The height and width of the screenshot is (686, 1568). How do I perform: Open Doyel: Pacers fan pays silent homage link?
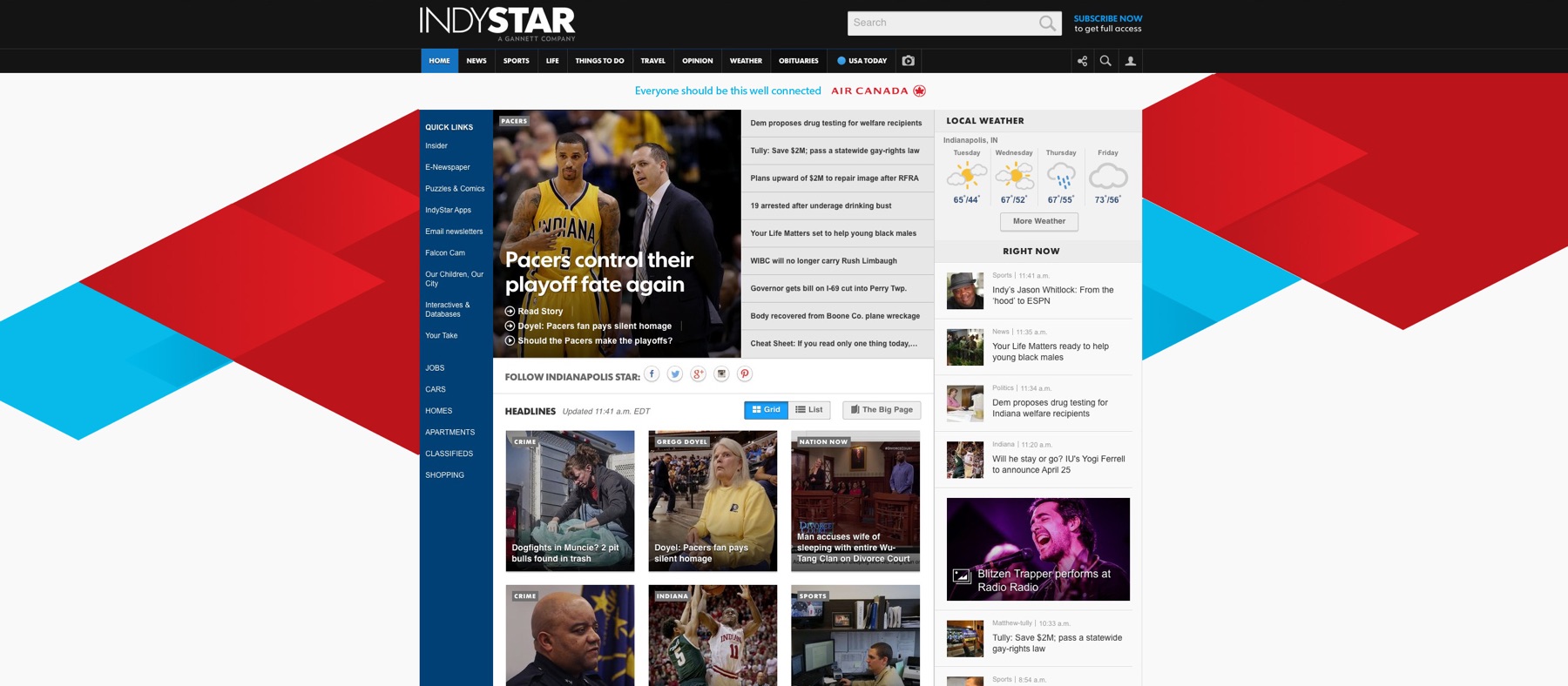coord(595,326)
